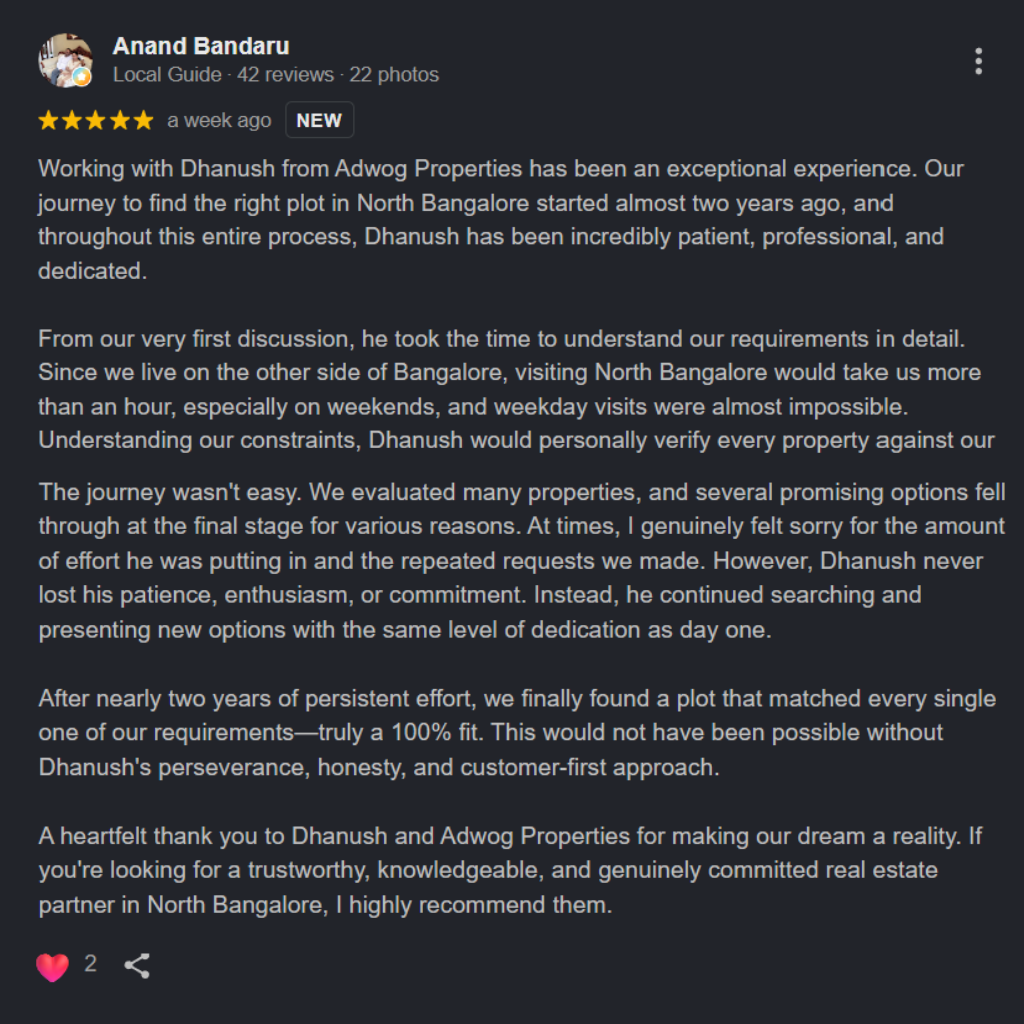Select the third star in the rating

coord(96,120)
